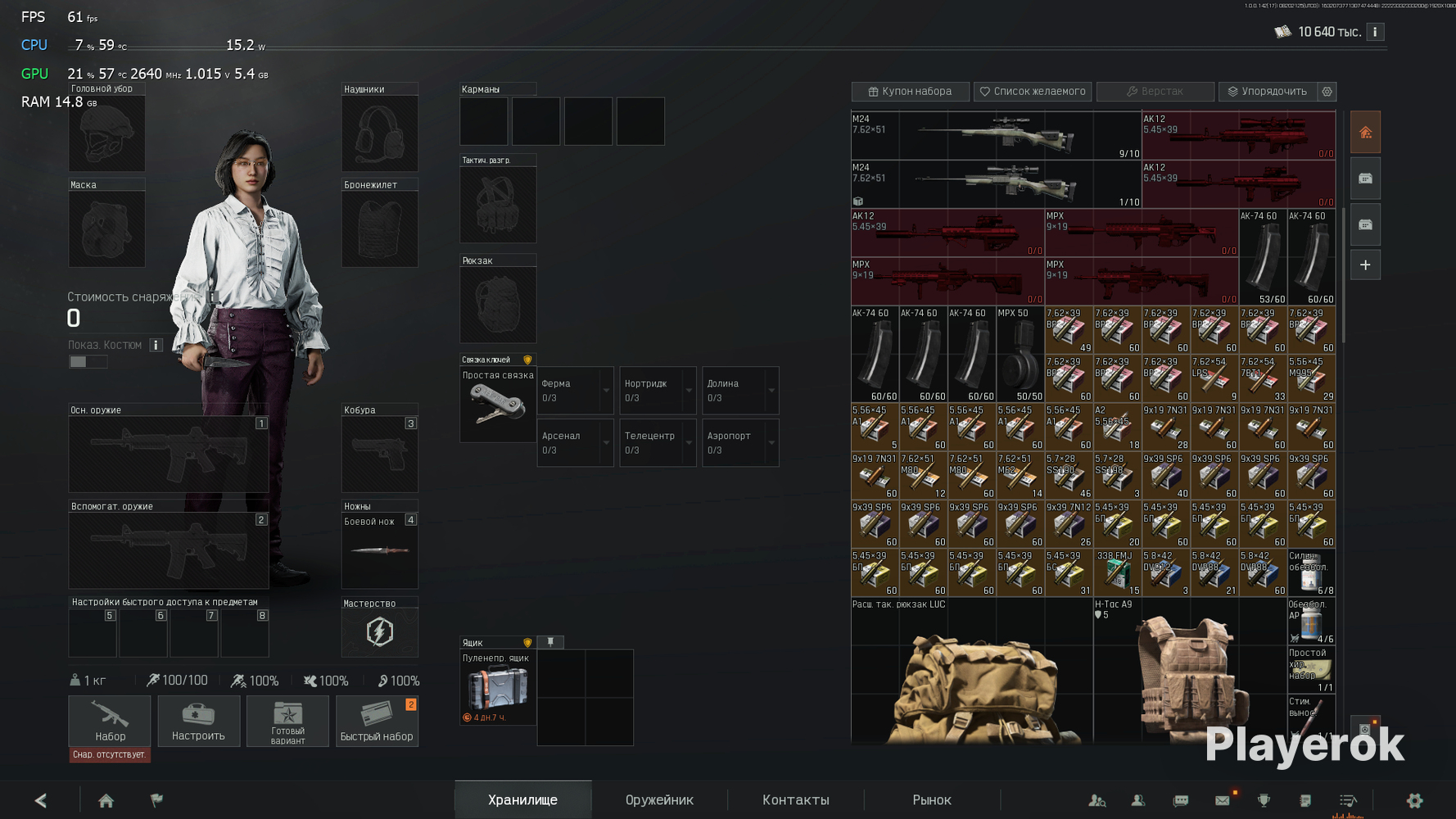Switch to the Рынок tab

(x=932, y=800)
